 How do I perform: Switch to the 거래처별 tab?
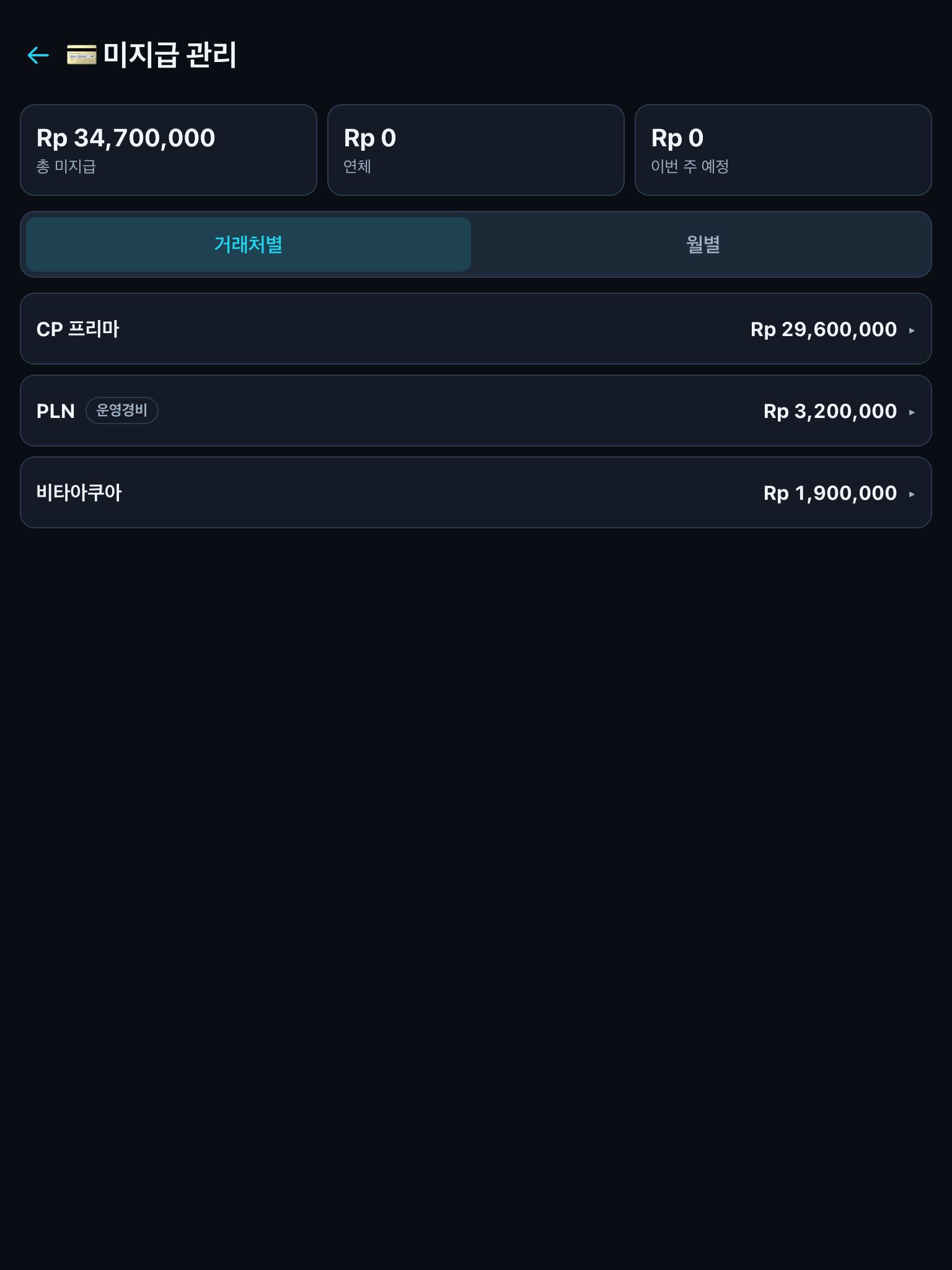(249, 244)
